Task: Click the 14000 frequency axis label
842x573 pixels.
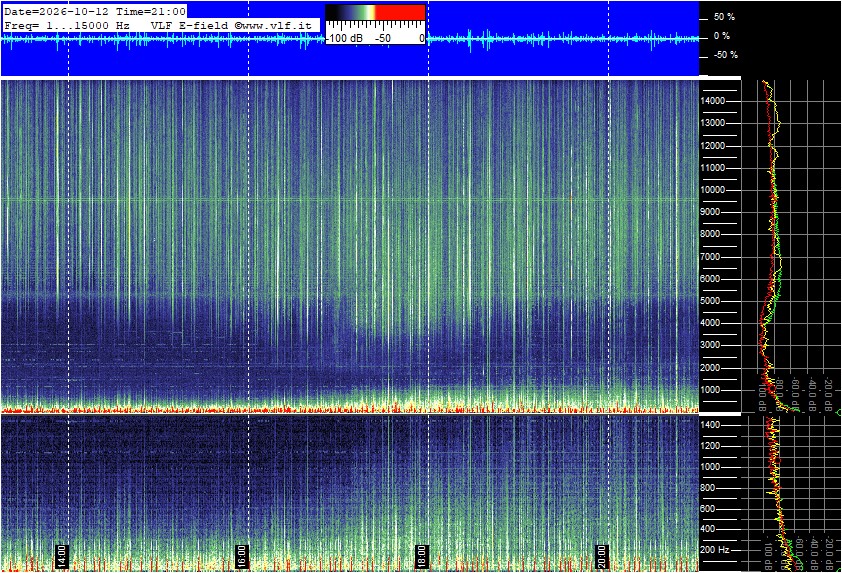Action: [713, 101]
